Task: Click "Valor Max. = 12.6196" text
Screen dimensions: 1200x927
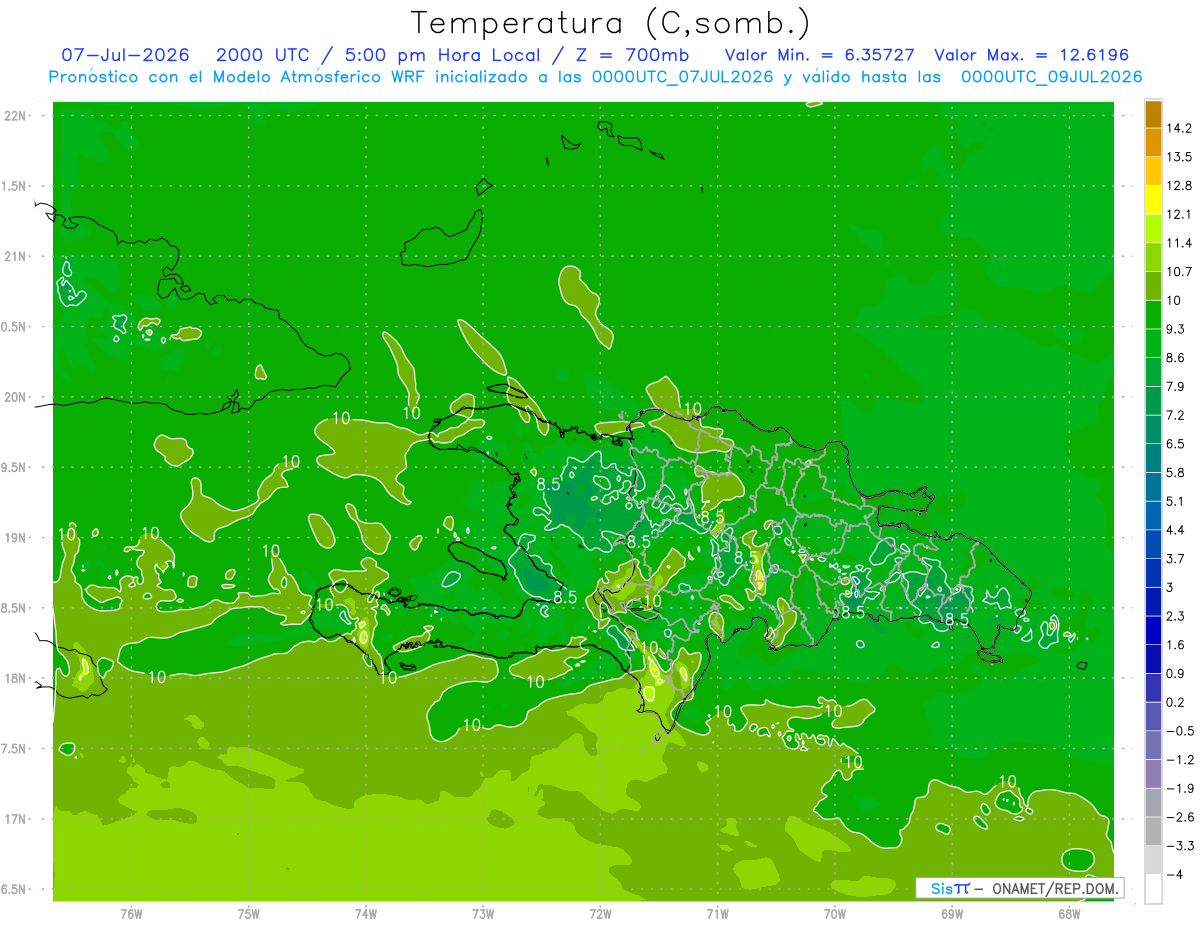Action: (1031, 55)
